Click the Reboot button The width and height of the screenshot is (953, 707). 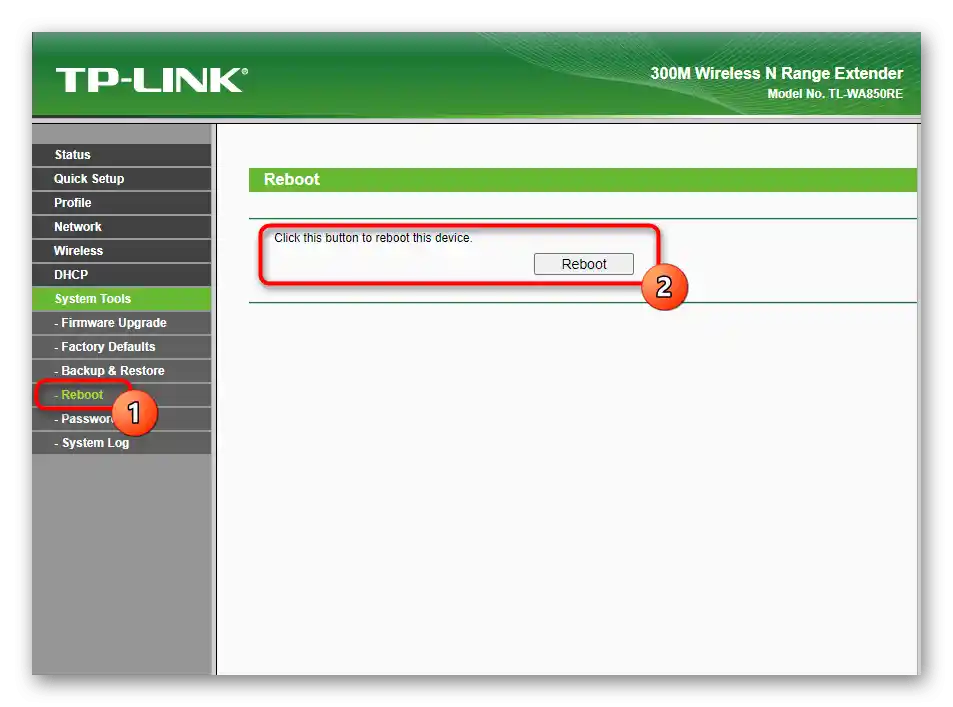(x=583, y=264)
